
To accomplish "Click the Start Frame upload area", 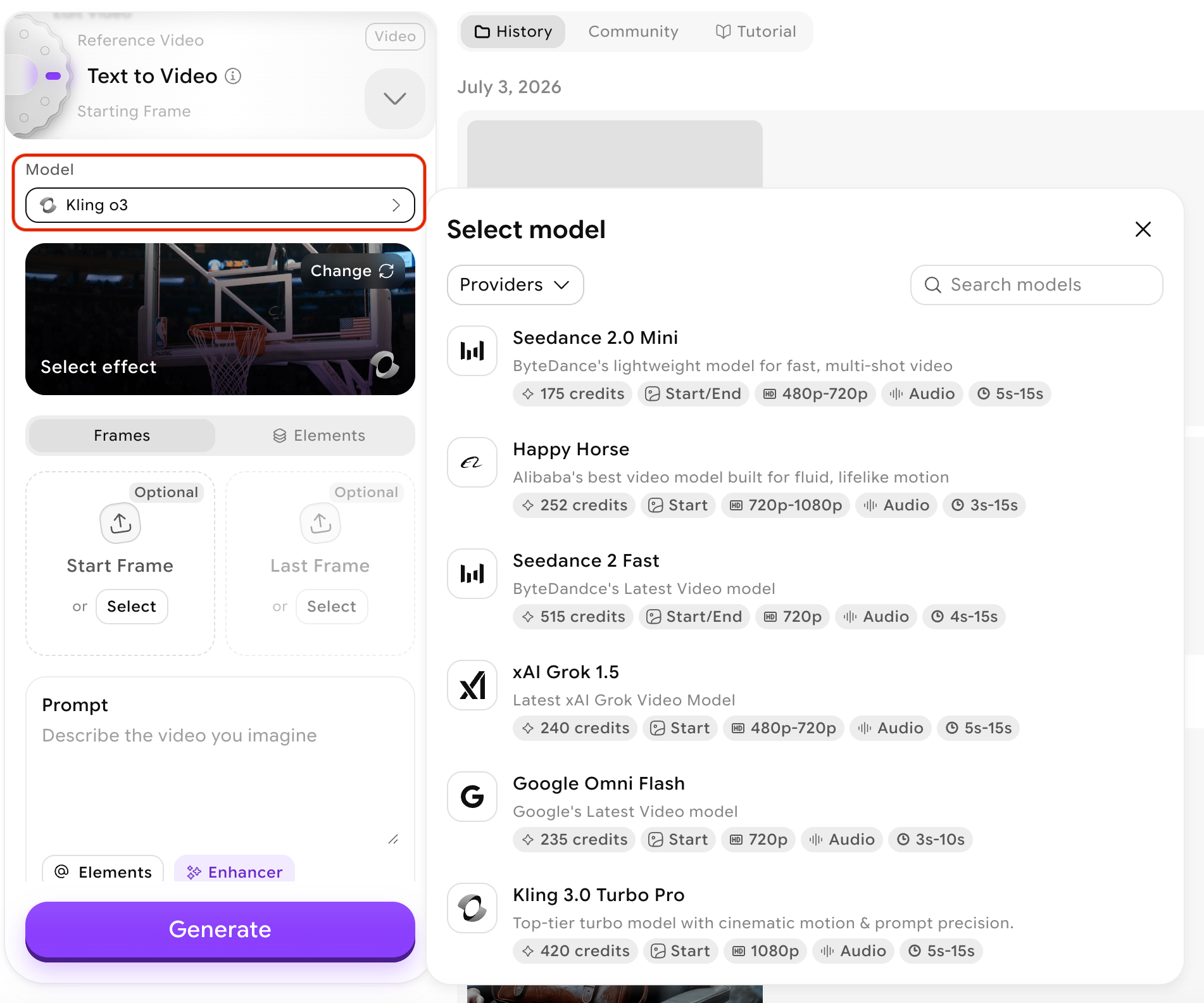I will tap(120, 564).
